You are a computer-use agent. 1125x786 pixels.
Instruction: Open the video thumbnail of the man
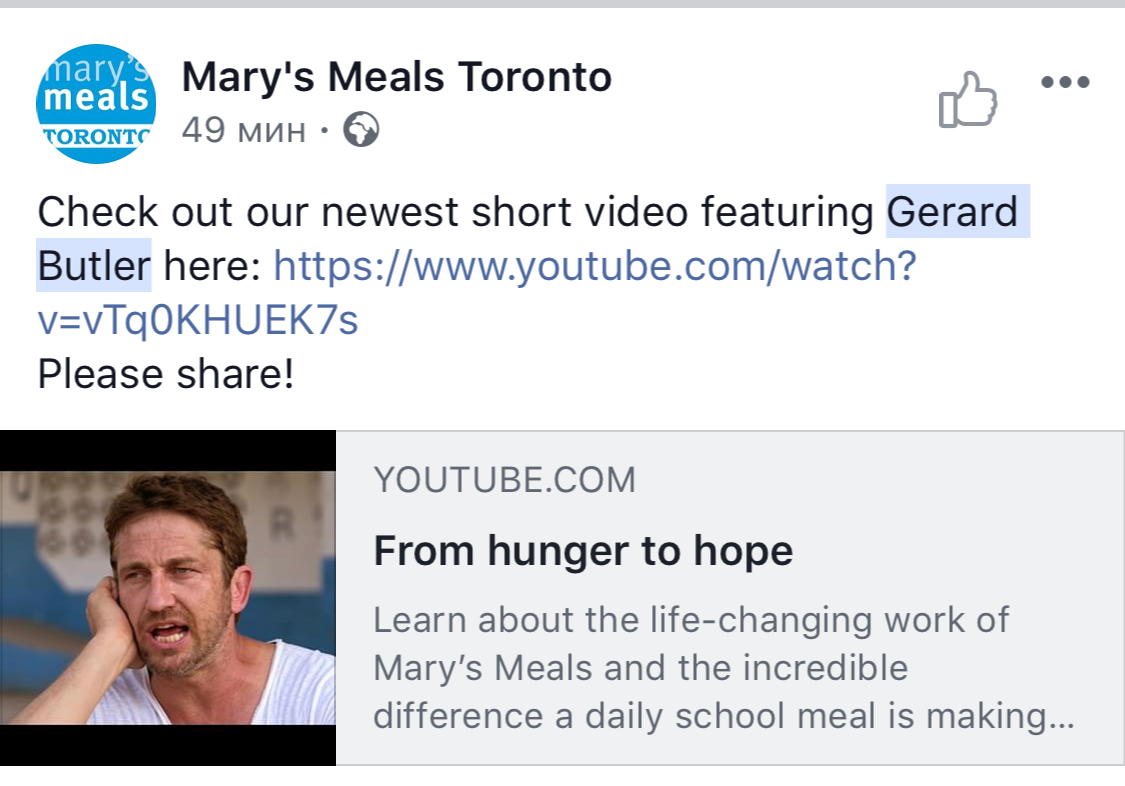pos(168,598)
